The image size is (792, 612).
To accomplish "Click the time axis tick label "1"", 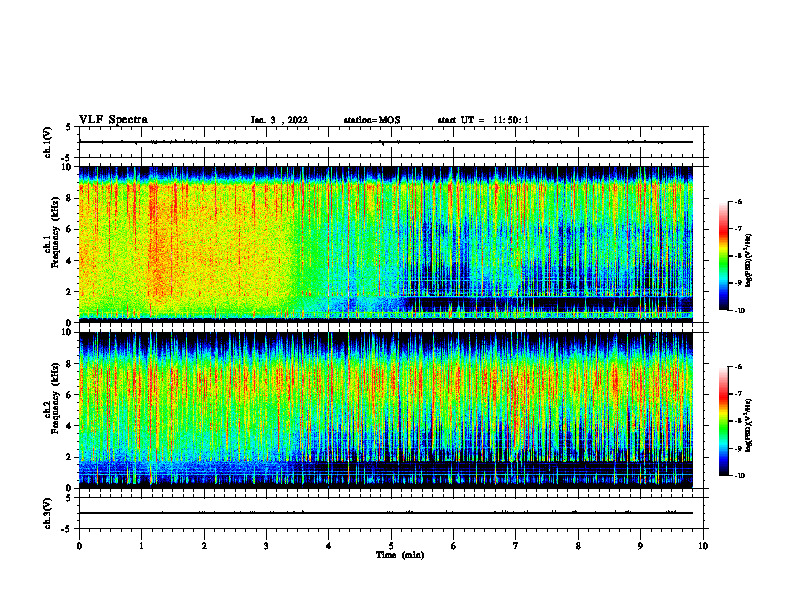I will click(141, 546).
